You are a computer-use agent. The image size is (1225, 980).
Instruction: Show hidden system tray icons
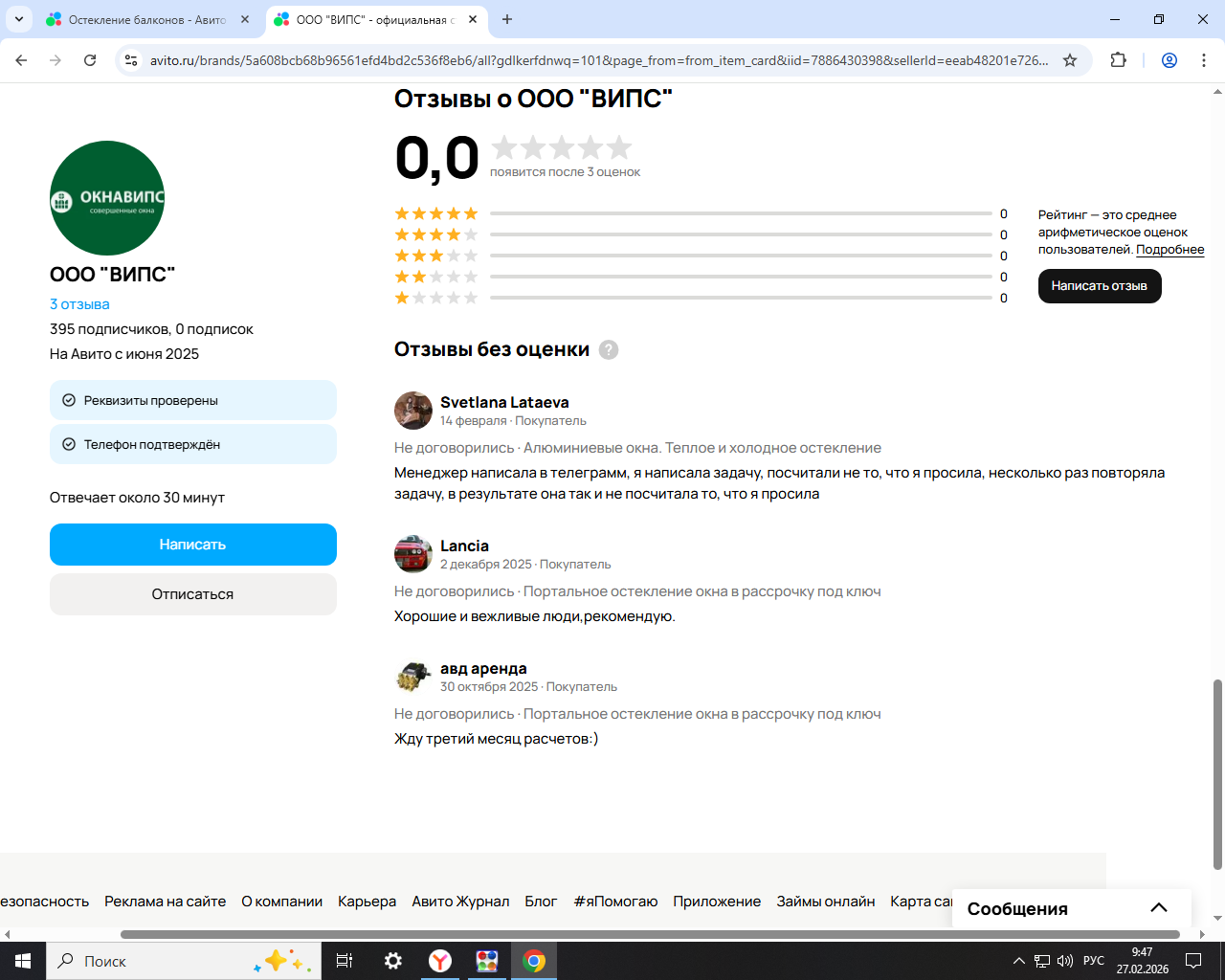[1018, 961]
